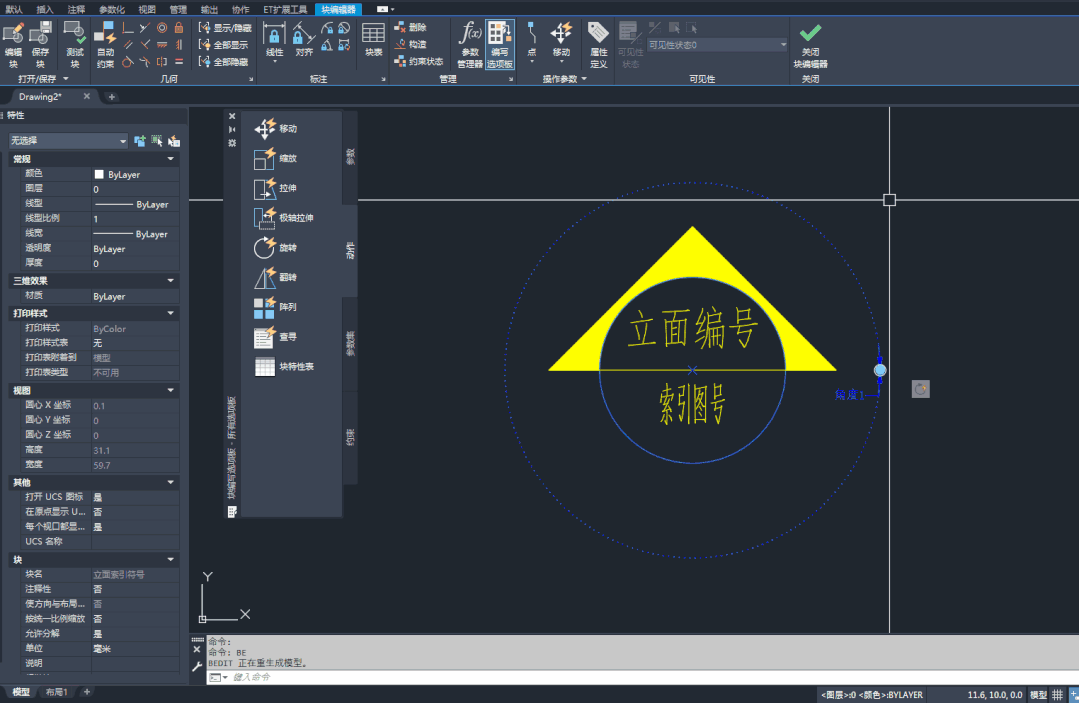The height and width of the screenshot is (703, 1079).
Task: Select the lock (fix) geometric constraint icon
Action: (179, 28)
